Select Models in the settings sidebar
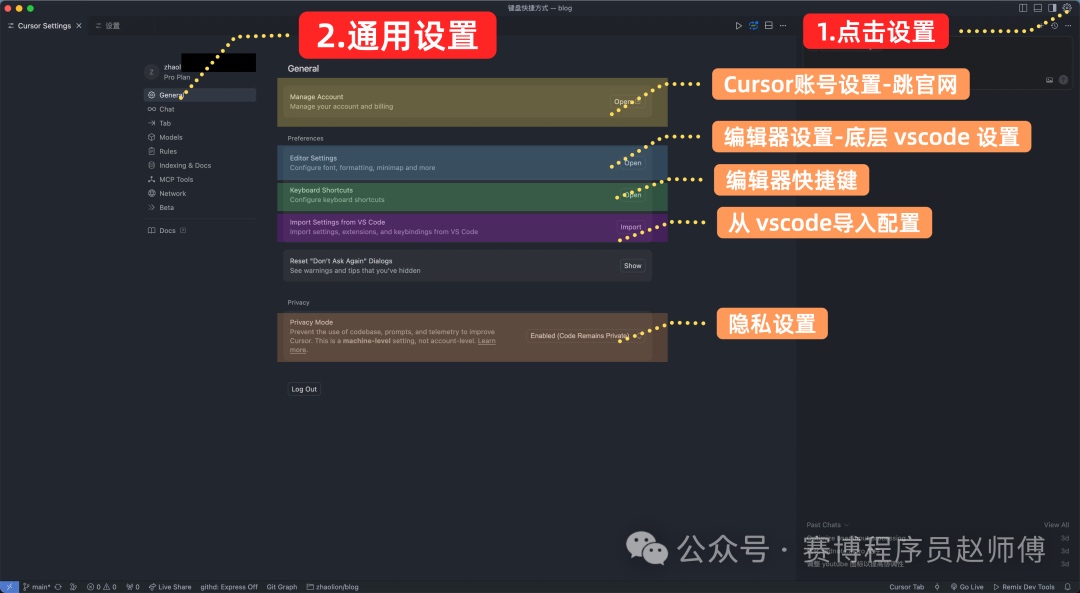 point(170,137)
